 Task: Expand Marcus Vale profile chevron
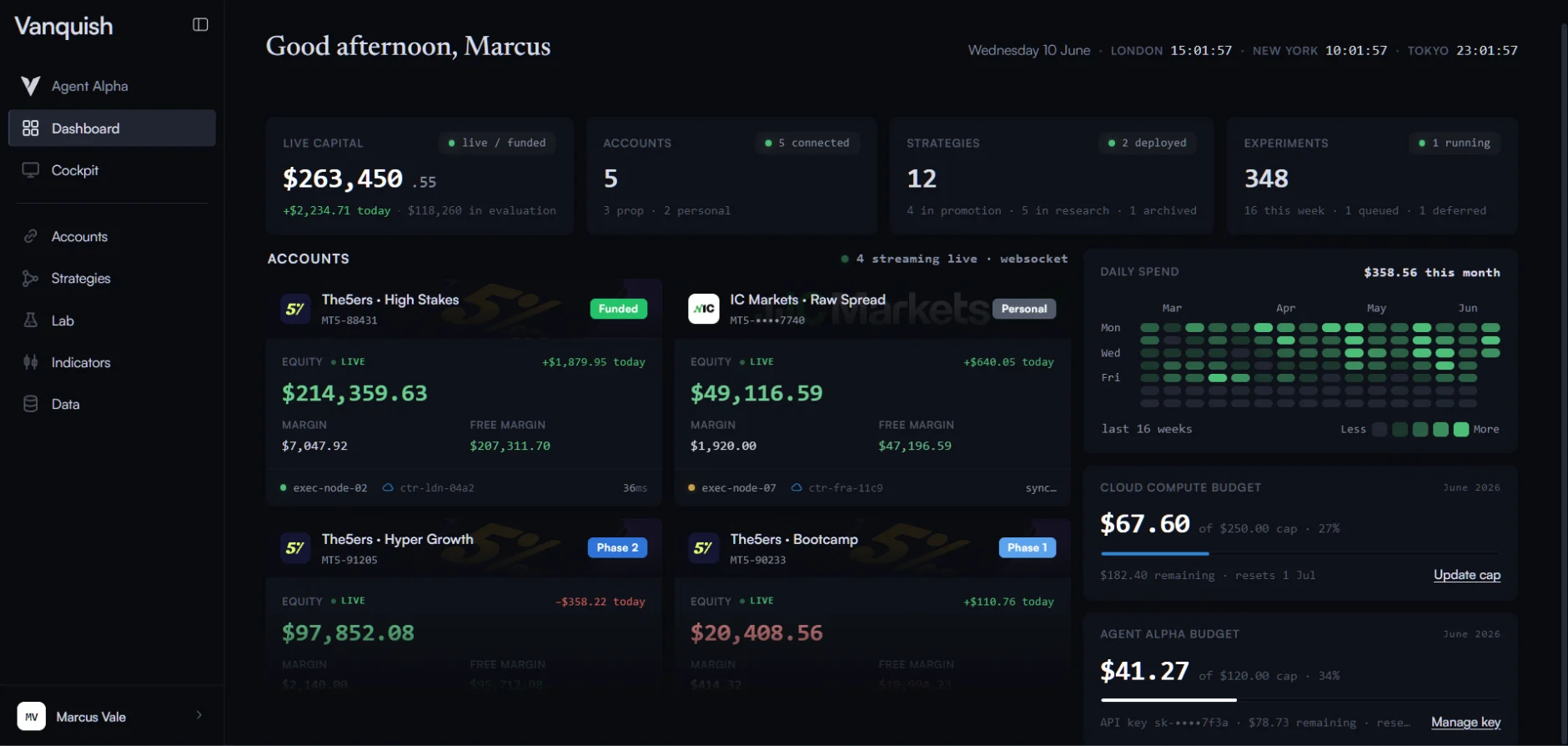(x=199, y=715)
